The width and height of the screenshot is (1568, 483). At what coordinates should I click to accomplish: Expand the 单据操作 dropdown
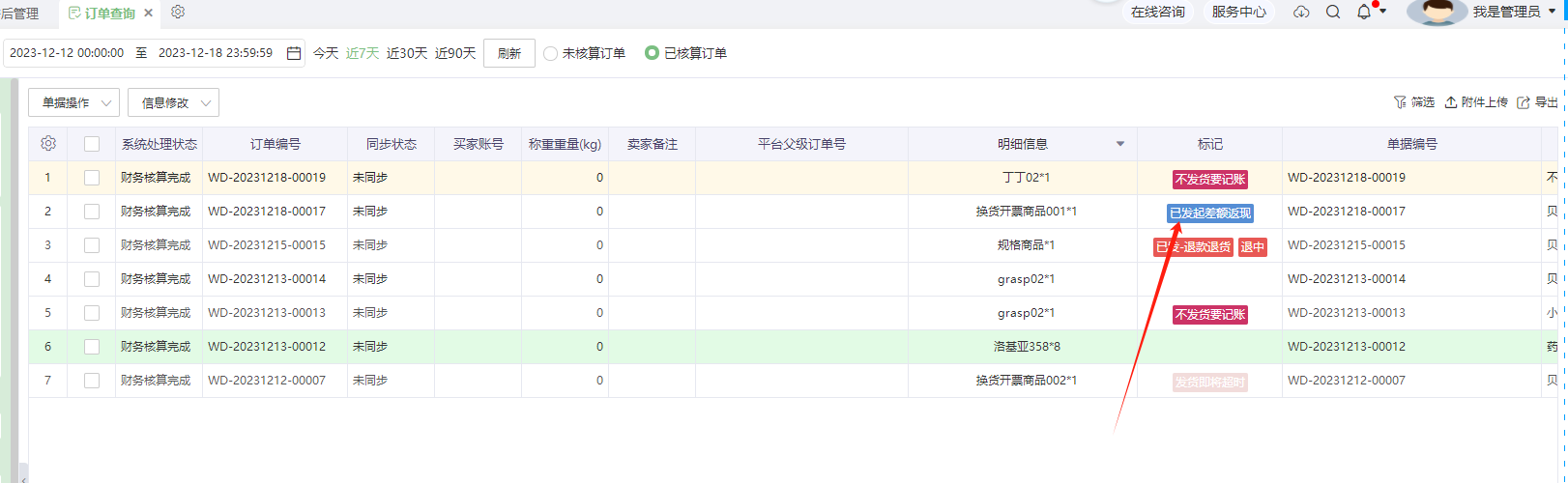tap(74, 102)
